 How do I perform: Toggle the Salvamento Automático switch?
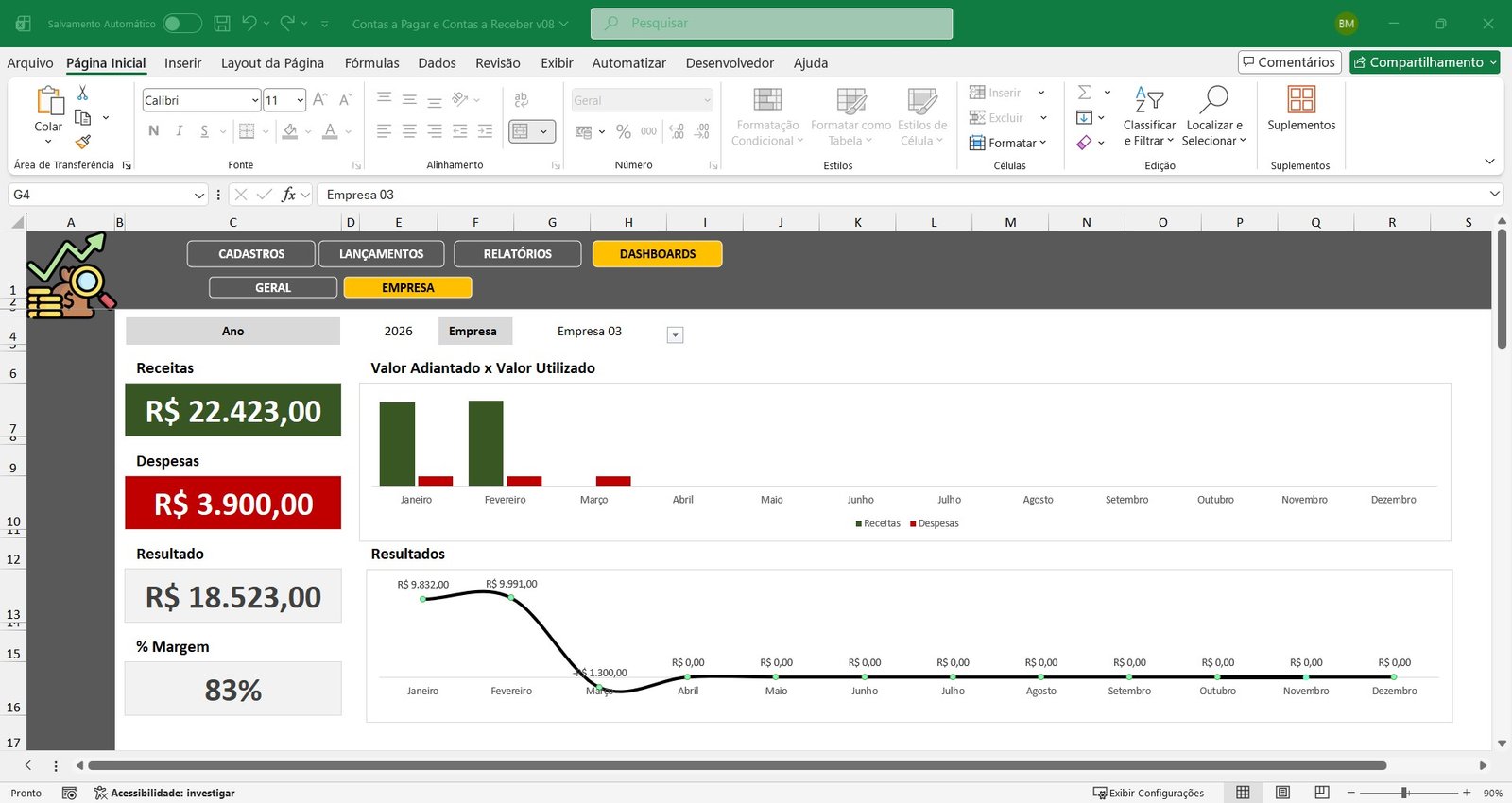coord(181,24)
